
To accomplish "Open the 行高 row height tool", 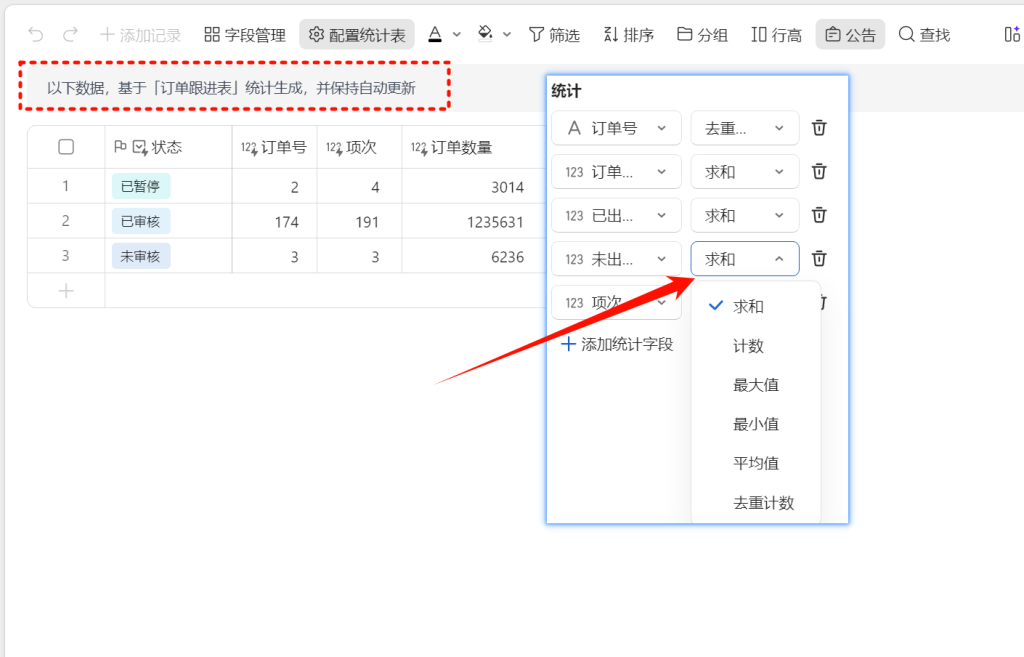I will (x=776, y=35).
